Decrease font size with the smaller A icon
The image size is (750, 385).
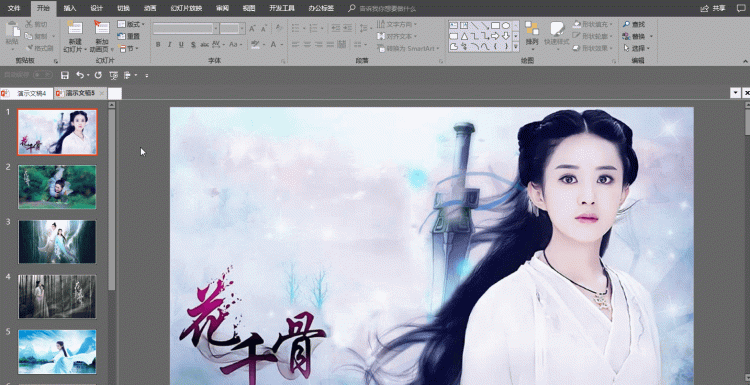tap(264, 29)
